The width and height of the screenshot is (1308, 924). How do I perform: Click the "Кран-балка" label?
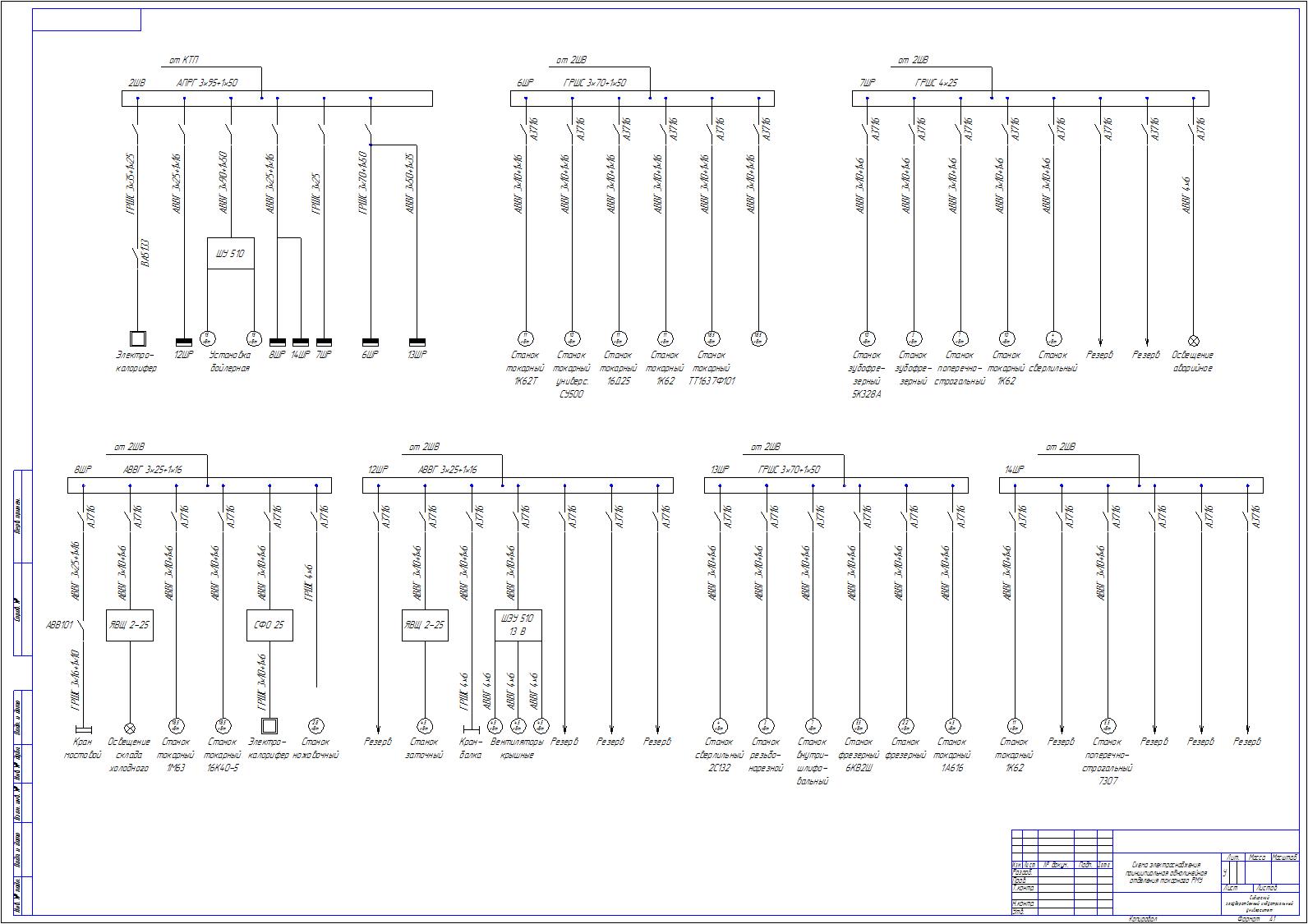tap(471, 748)
